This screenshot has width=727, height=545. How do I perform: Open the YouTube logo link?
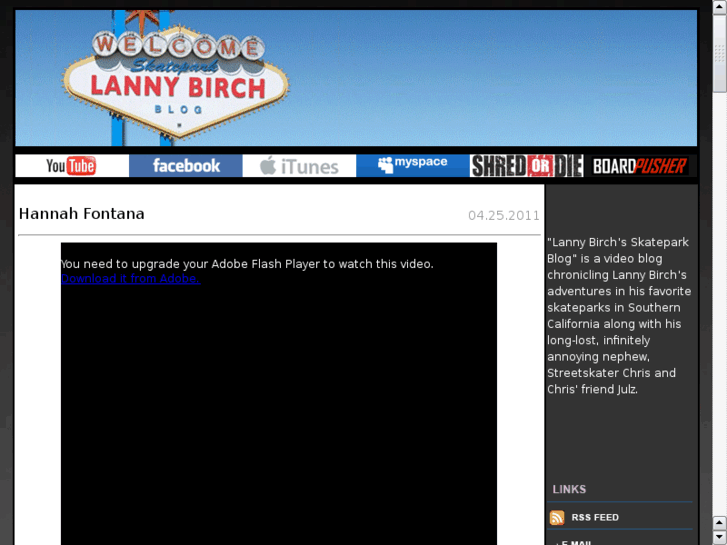point(72,166)
